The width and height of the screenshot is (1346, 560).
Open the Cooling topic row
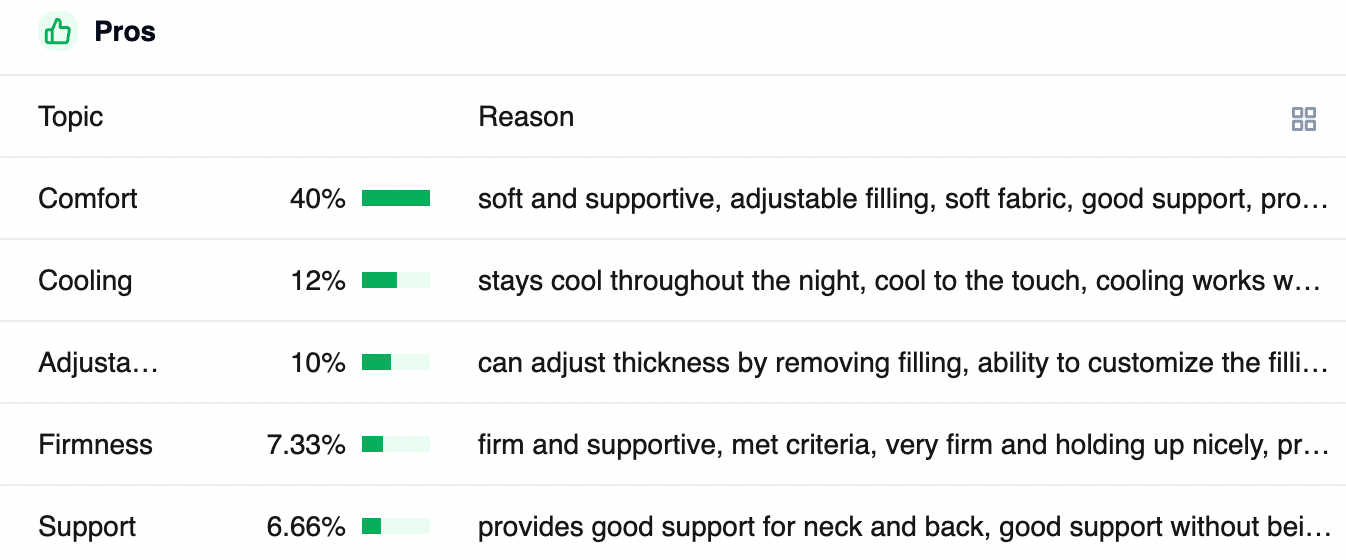point(673,280)
